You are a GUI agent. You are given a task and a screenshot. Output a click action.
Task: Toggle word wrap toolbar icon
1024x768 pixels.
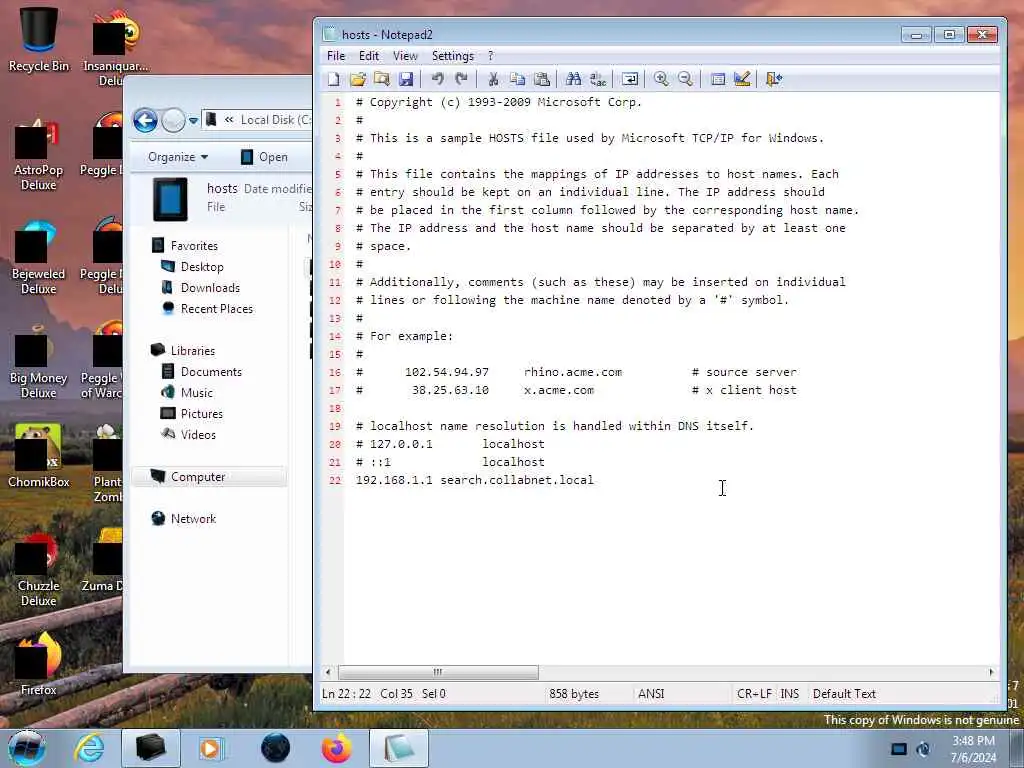coord(630,79)
